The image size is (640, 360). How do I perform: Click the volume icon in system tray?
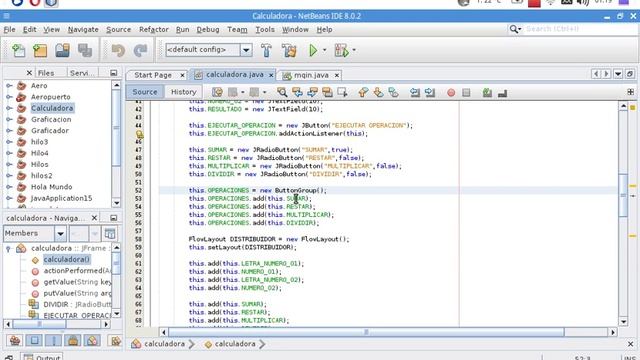[x=582, y=2]
